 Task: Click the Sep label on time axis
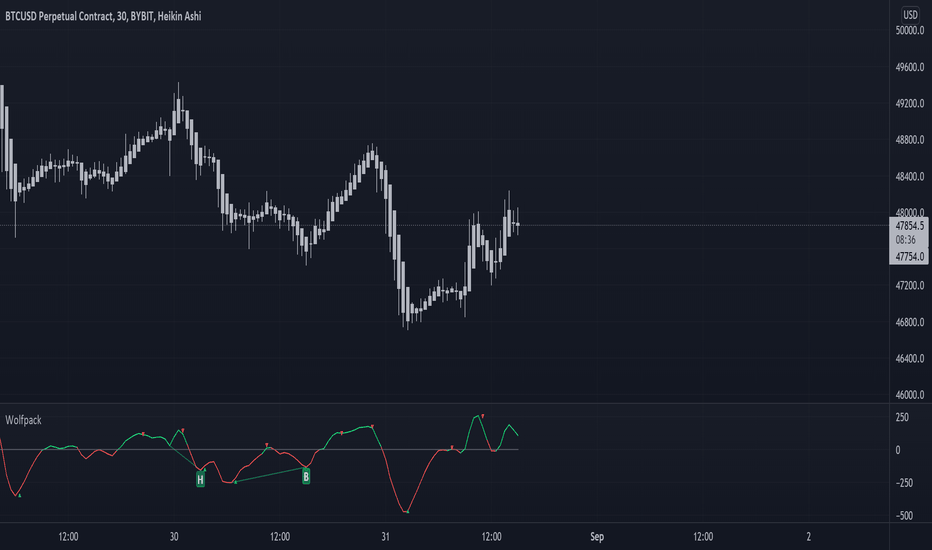[597, 537]
